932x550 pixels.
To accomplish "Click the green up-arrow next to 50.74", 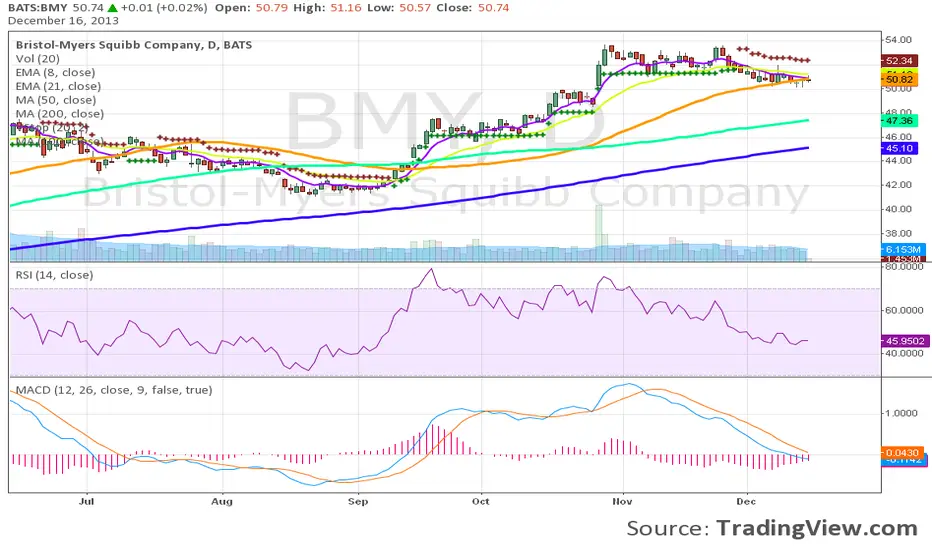I will pos(112,8).
